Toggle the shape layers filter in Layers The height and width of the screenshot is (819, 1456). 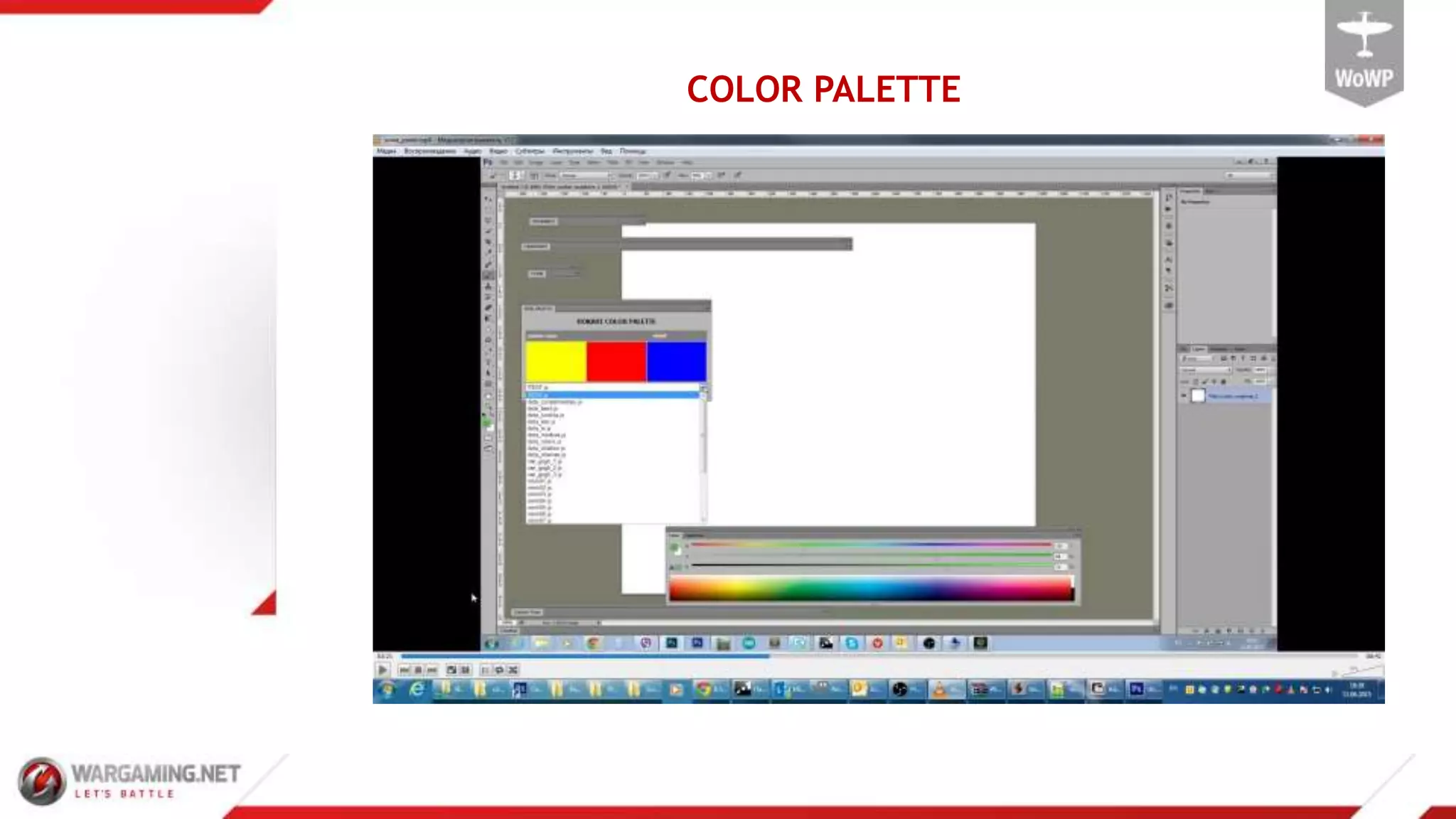tap(1253, 358)
